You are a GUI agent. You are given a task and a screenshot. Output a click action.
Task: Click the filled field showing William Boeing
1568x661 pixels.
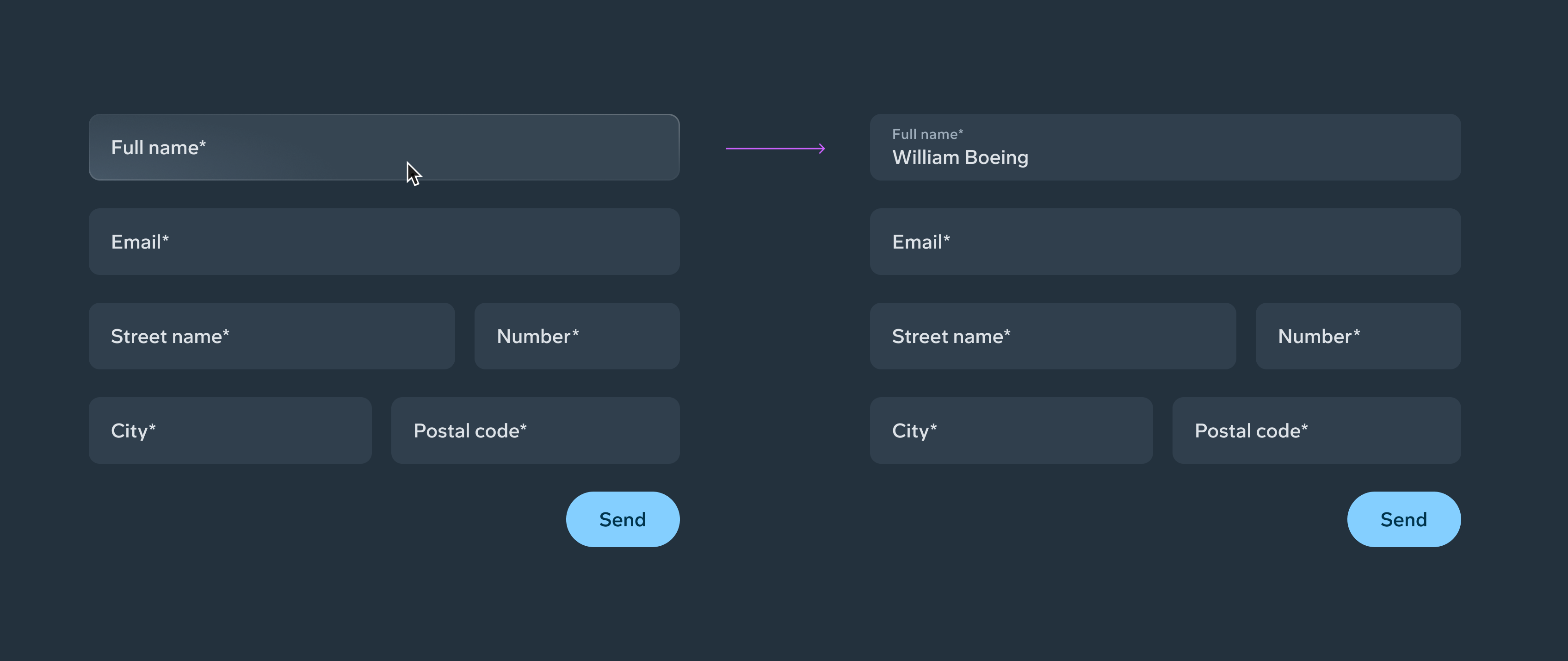(x=1165, y=147)
